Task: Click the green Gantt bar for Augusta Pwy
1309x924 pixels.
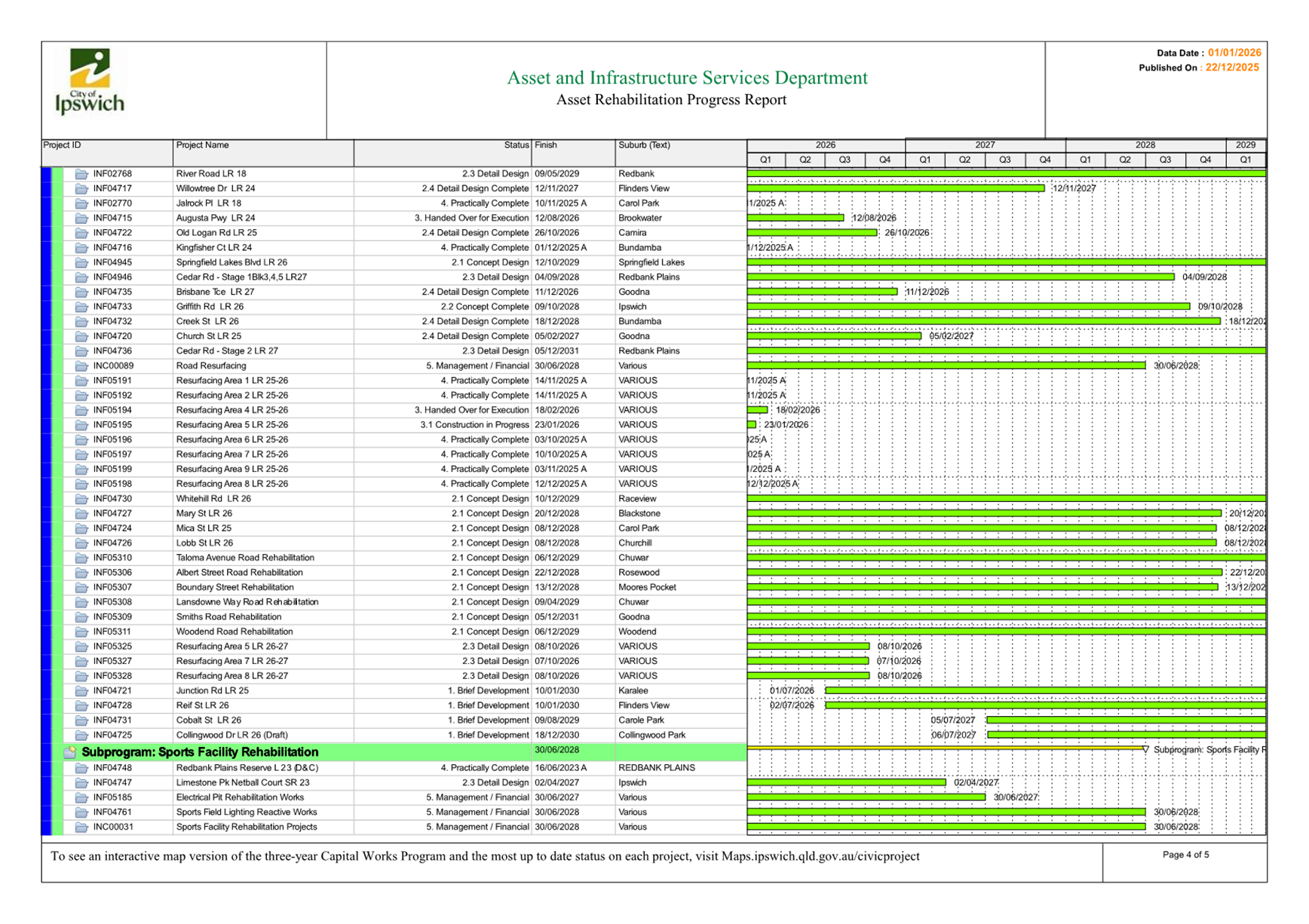Action: coord(796,218)
